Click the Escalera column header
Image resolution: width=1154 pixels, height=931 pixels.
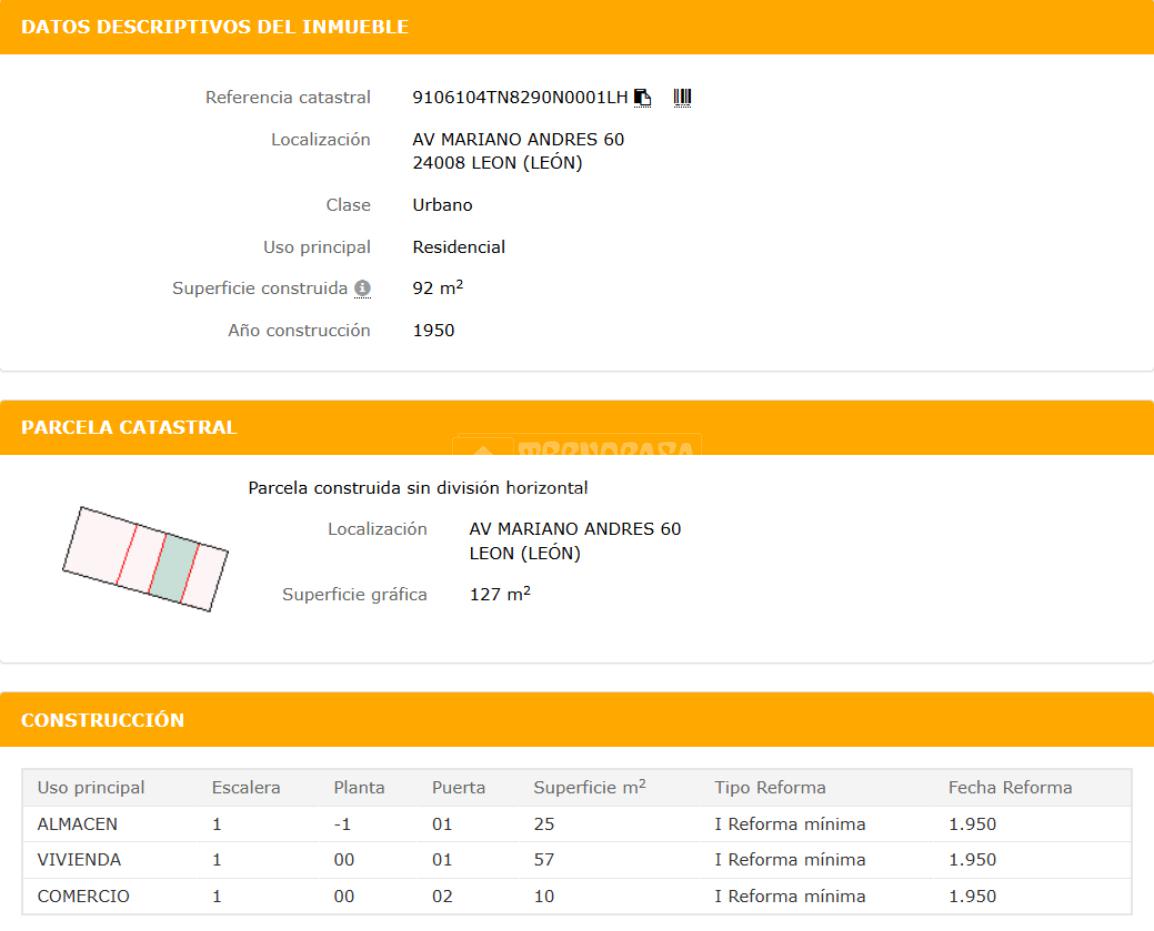coord(245,788)
